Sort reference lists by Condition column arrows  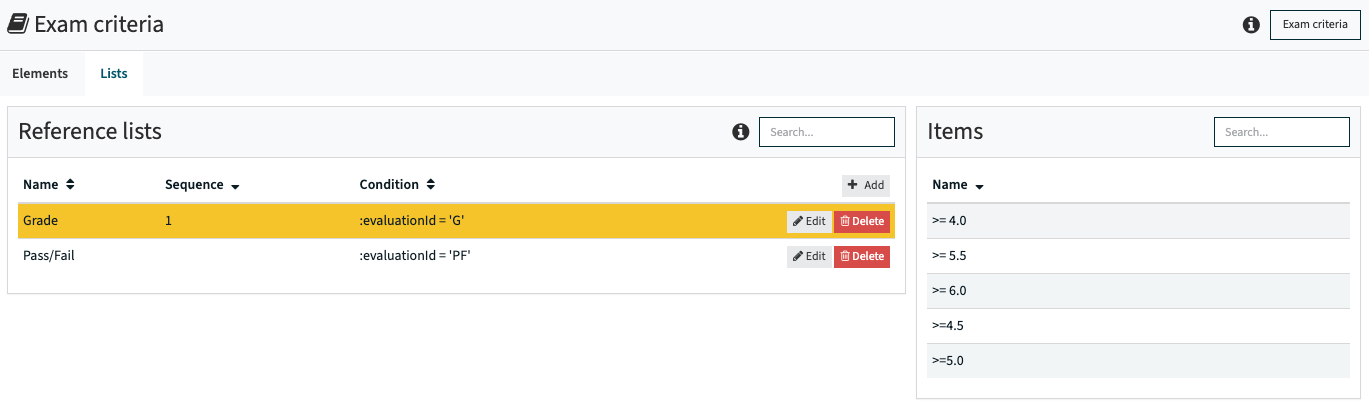coord(430,185)
